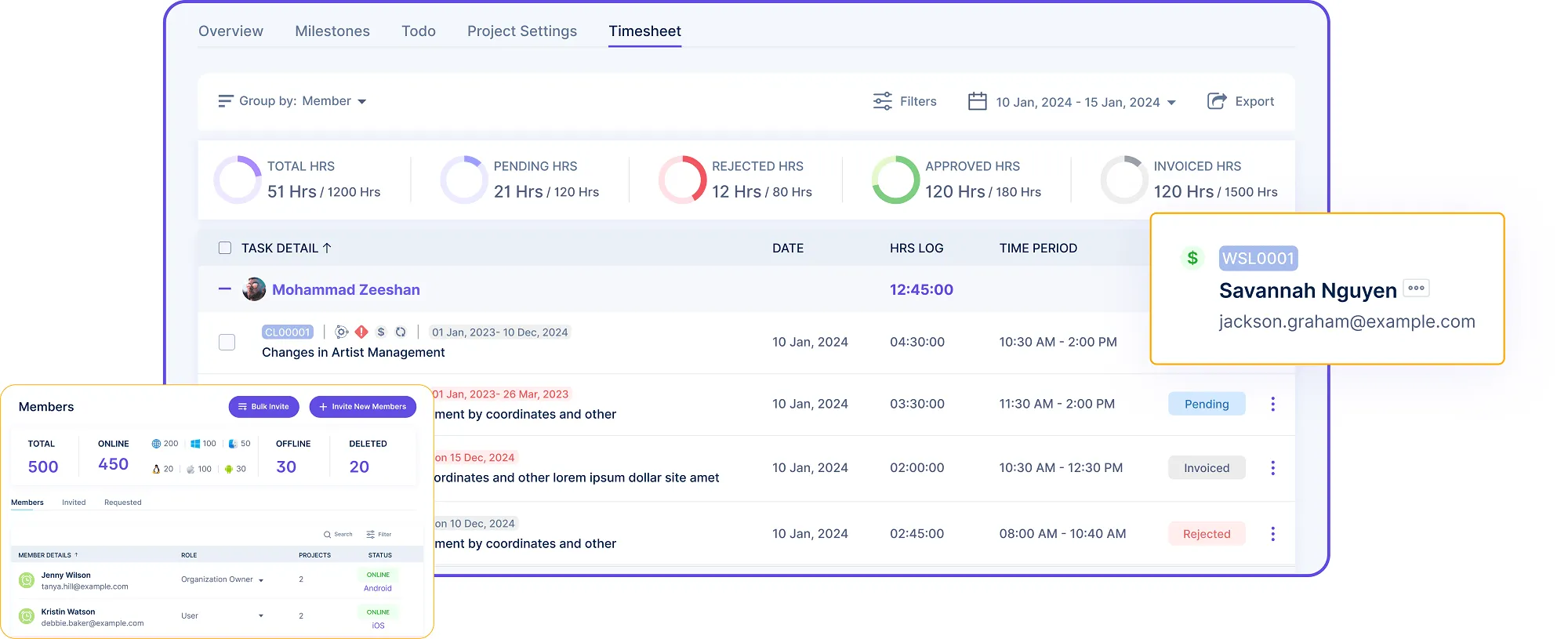This screenshot has width=1568, height=639.
Task: Click the INVOICED HRS grey progress ring
Action: coord(1124,180)
